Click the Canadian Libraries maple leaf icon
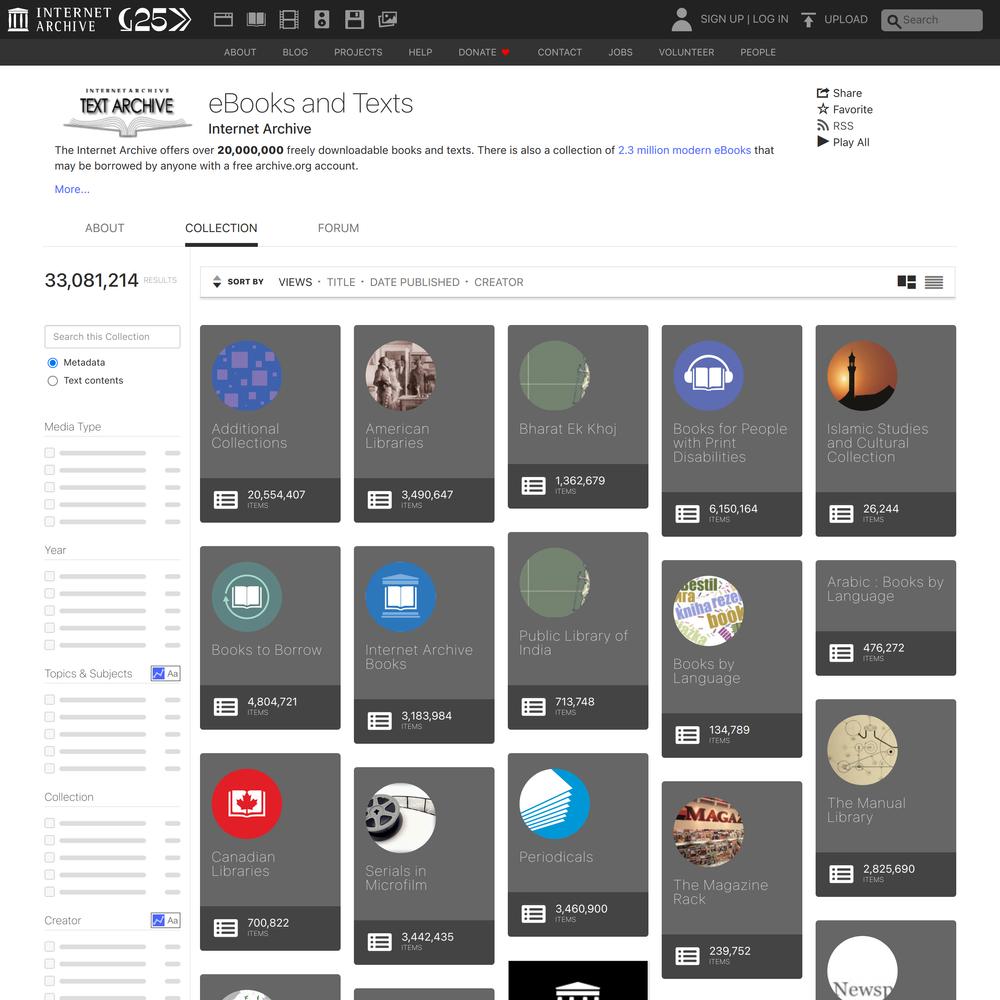Image resolution: width=1000 pixels, height=1000 pixels. (246, 803)
